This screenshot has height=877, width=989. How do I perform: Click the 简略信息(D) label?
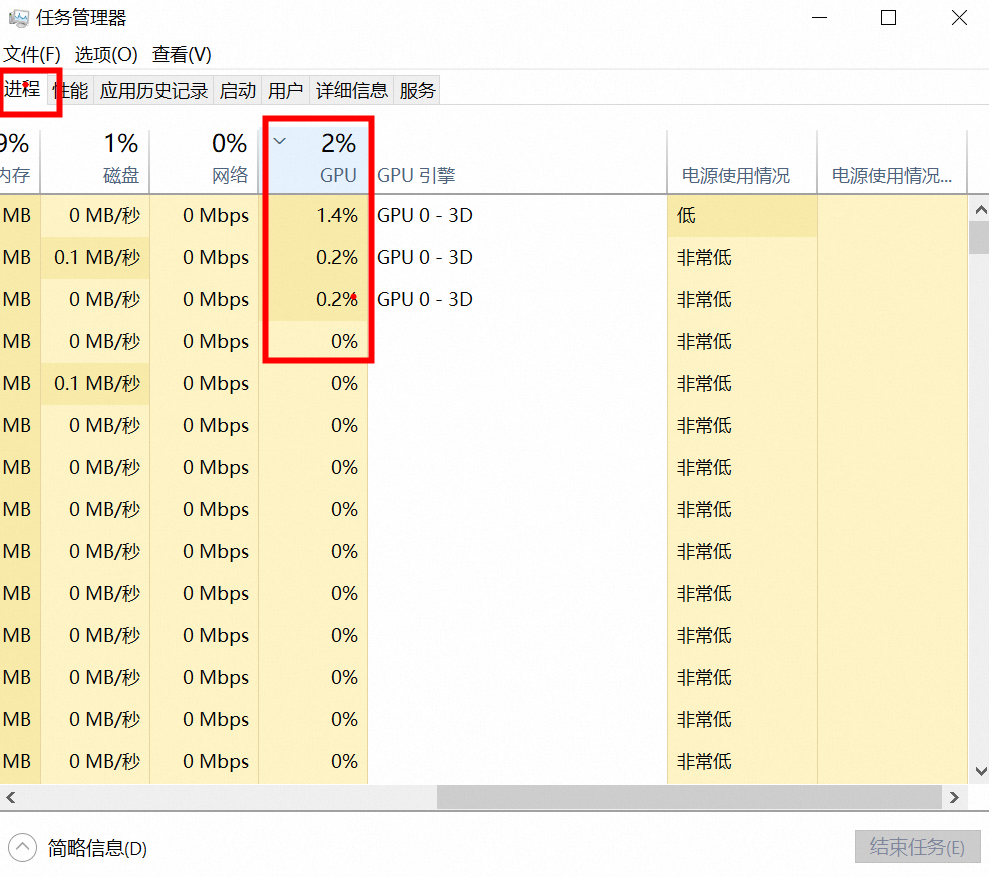(x=97, y=848)
